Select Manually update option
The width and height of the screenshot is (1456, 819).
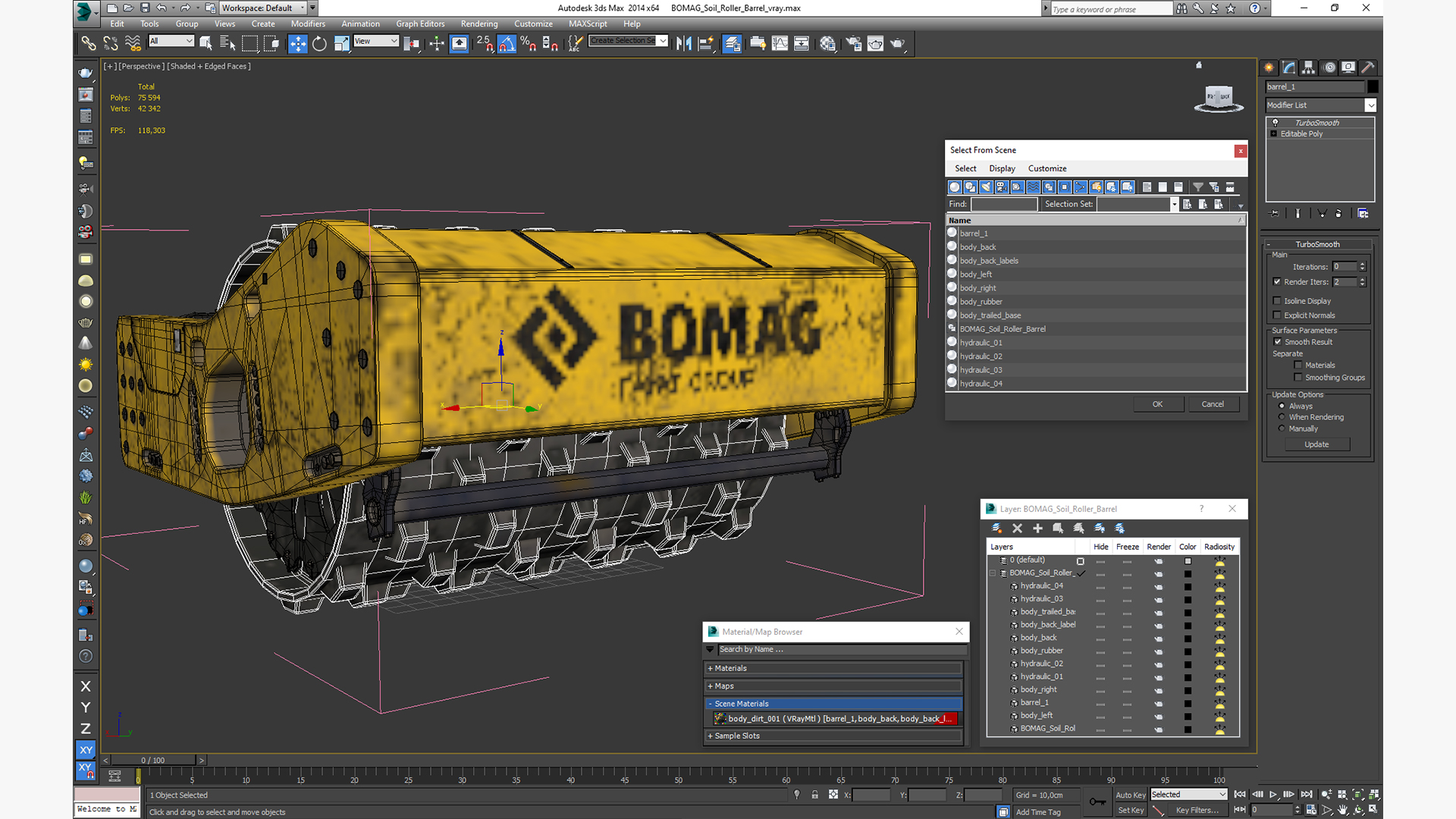(x=1282, y=428)
